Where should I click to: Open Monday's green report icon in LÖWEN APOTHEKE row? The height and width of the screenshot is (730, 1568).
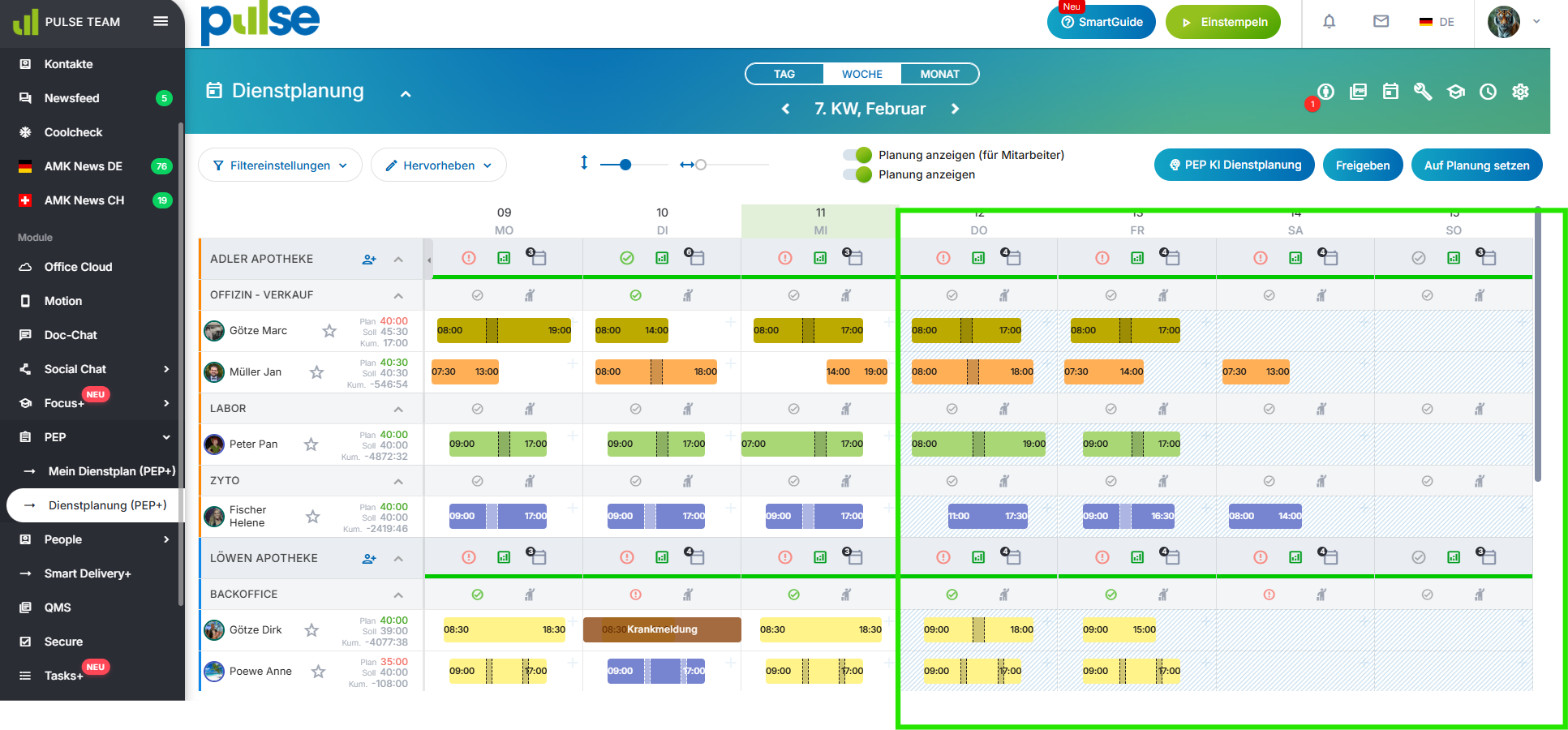coord(504,557)
